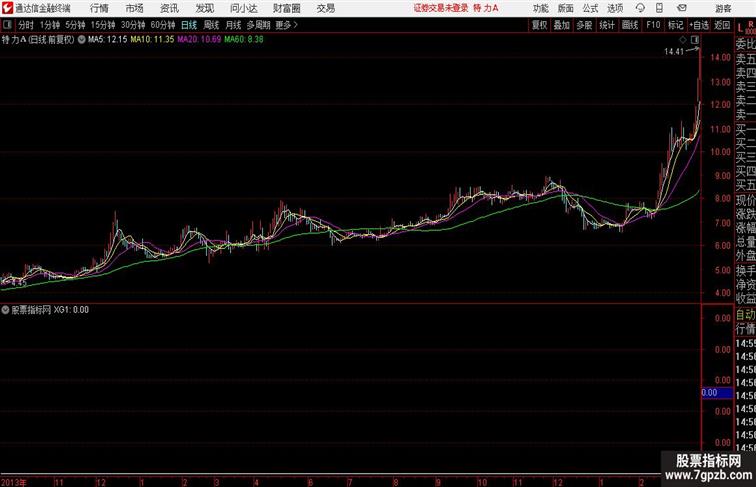
Task: Click the round icon before 股票指标网 XG1
Action: [5, 310]
